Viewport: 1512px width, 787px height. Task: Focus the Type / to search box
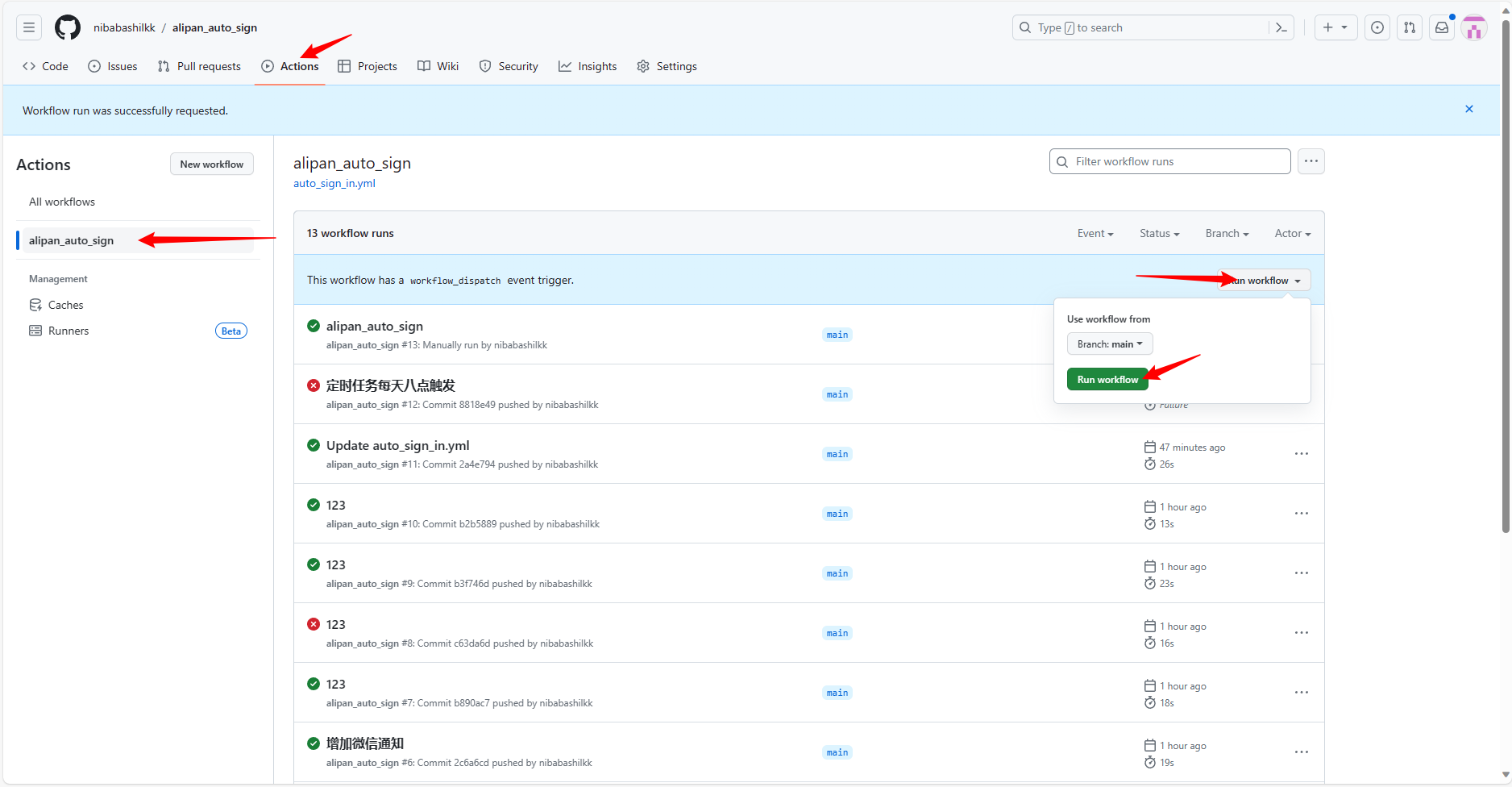click(x=1140, y=27)
